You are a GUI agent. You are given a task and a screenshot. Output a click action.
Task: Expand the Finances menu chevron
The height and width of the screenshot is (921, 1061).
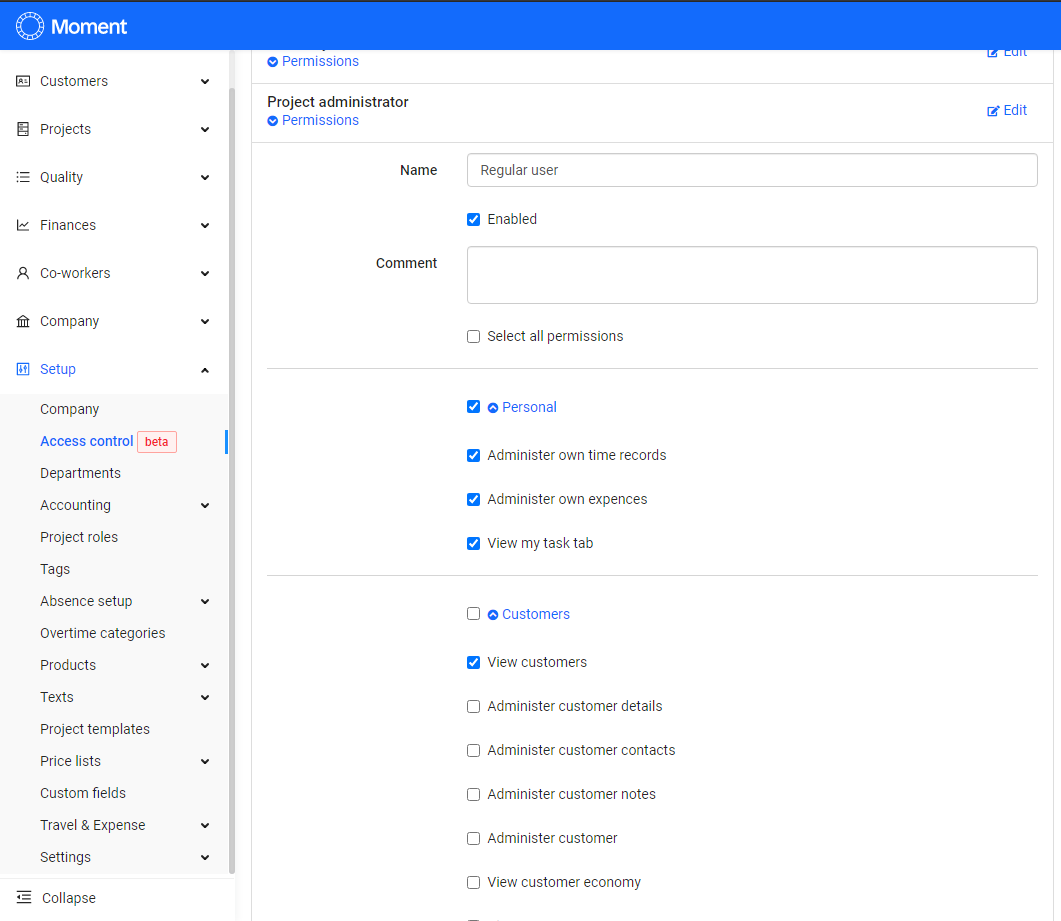pos(205,225)
